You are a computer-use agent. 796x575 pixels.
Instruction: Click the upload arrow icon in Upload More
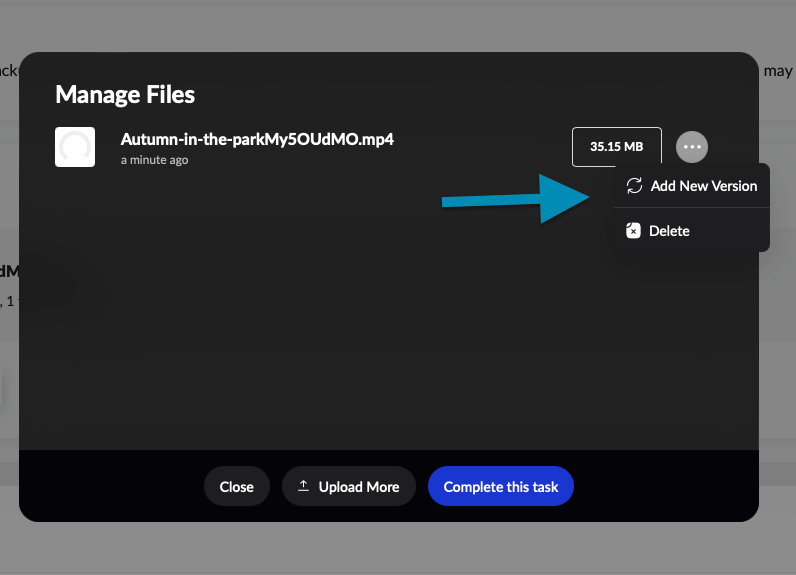(304, 486)
